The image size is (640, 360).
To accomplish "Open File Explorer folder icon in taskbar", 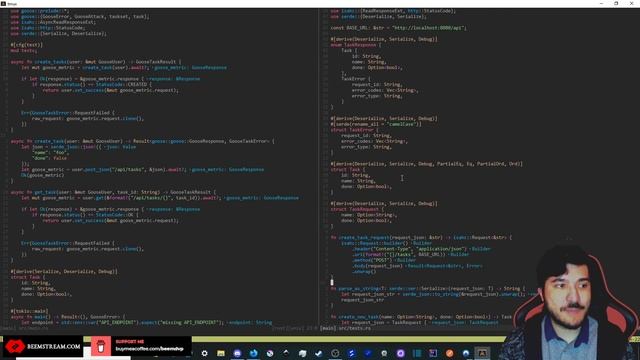I will pos(221,353).
